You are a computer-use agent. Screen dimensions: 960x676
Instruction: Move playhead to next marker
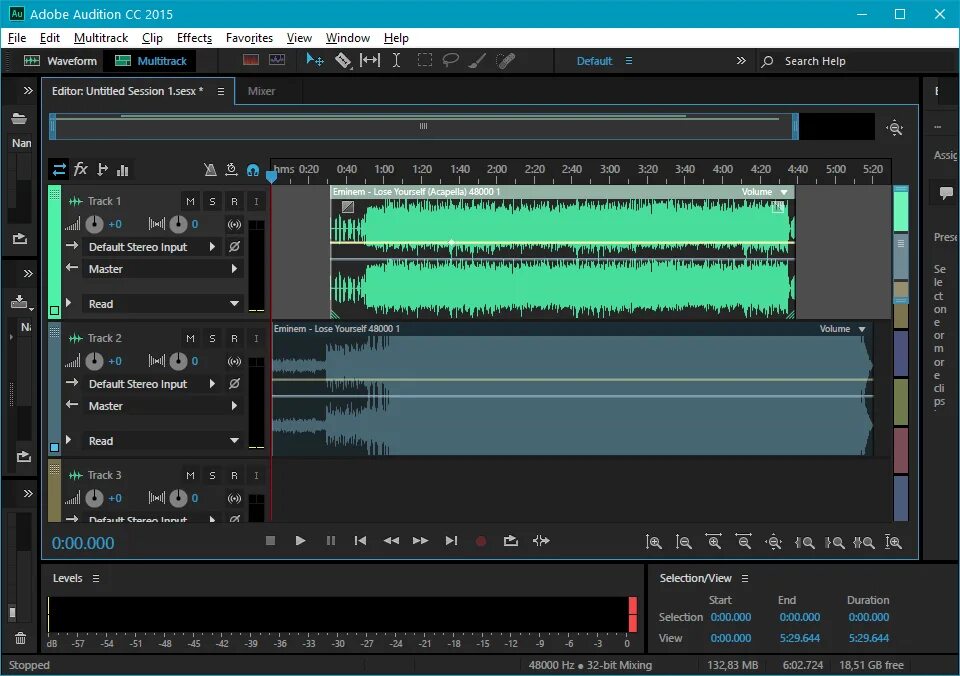point(451,541)
